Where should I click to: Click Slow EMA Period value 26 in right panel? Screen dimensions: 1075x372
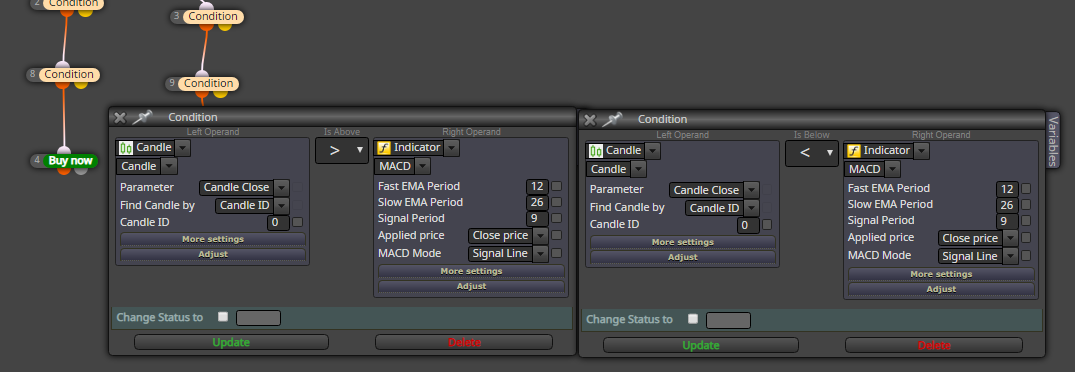(1007, 205)
